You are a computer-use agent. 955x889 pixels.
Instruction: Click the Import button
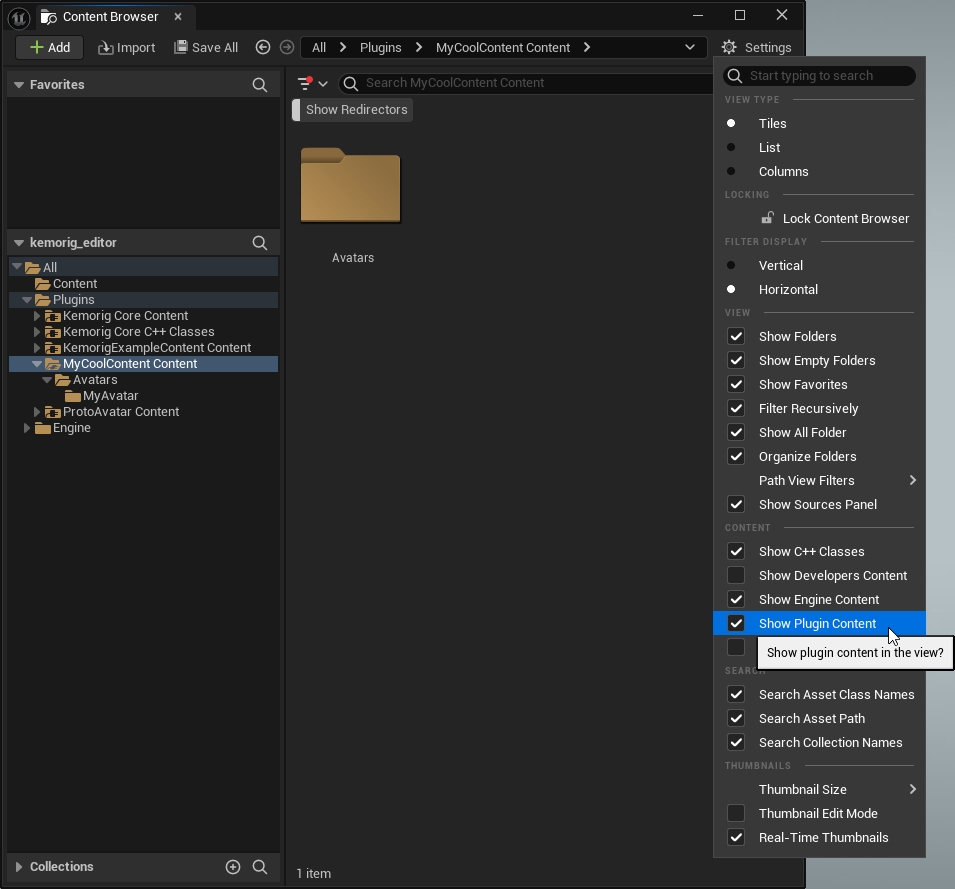126,47
